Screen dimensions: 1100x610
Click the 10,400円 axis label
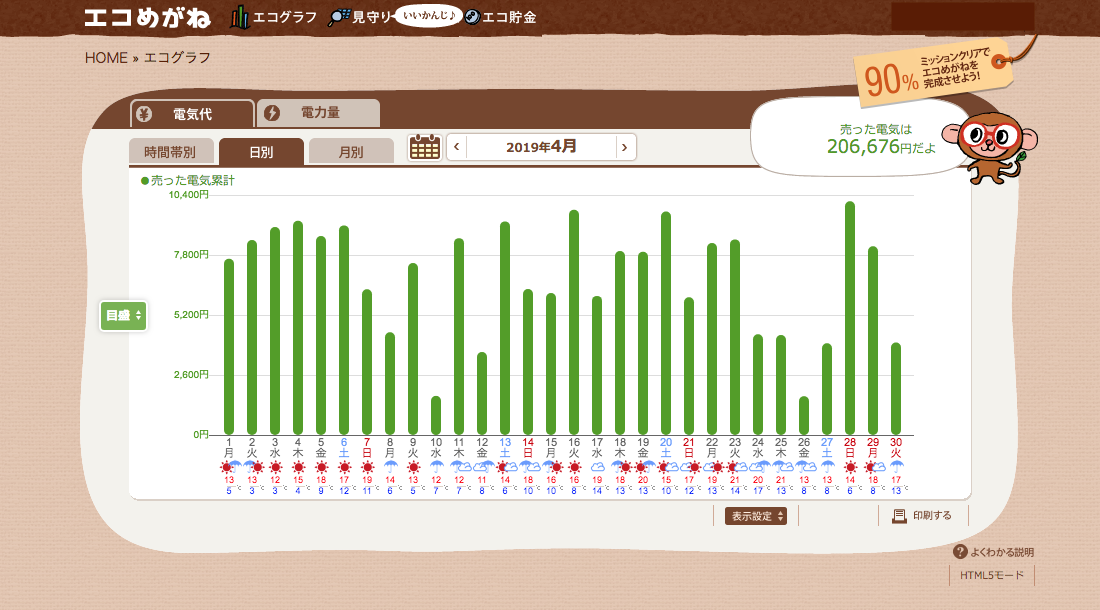coord(189,195)
